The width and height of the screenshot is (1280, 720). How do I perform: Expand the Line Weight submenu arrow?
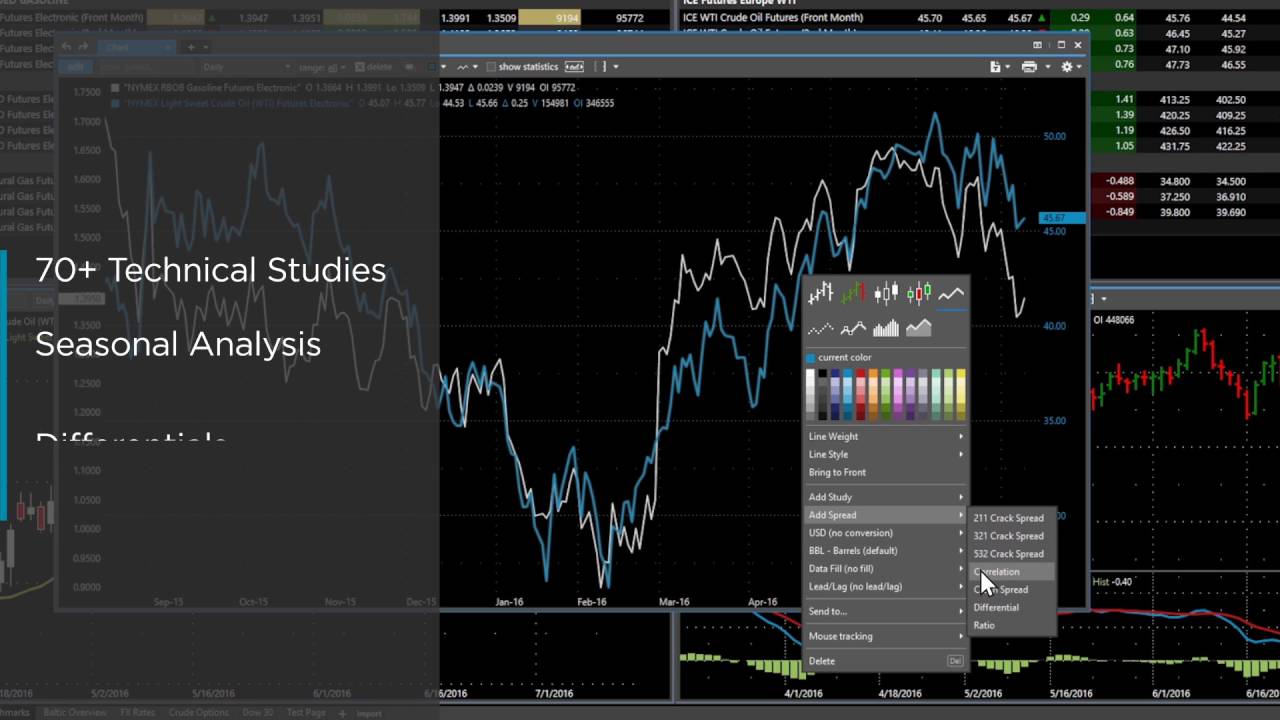[x=961, y=436]
